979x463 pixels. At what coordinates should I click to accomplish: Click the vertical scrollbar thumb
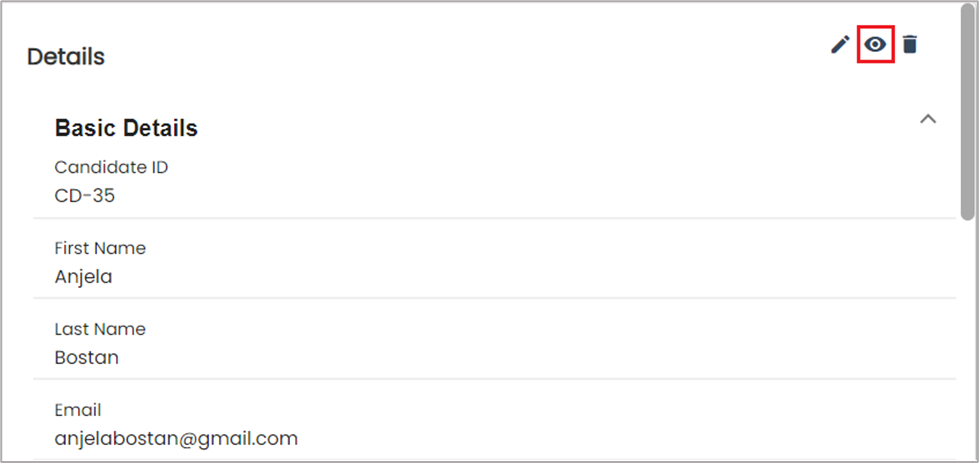coord(967,160)
